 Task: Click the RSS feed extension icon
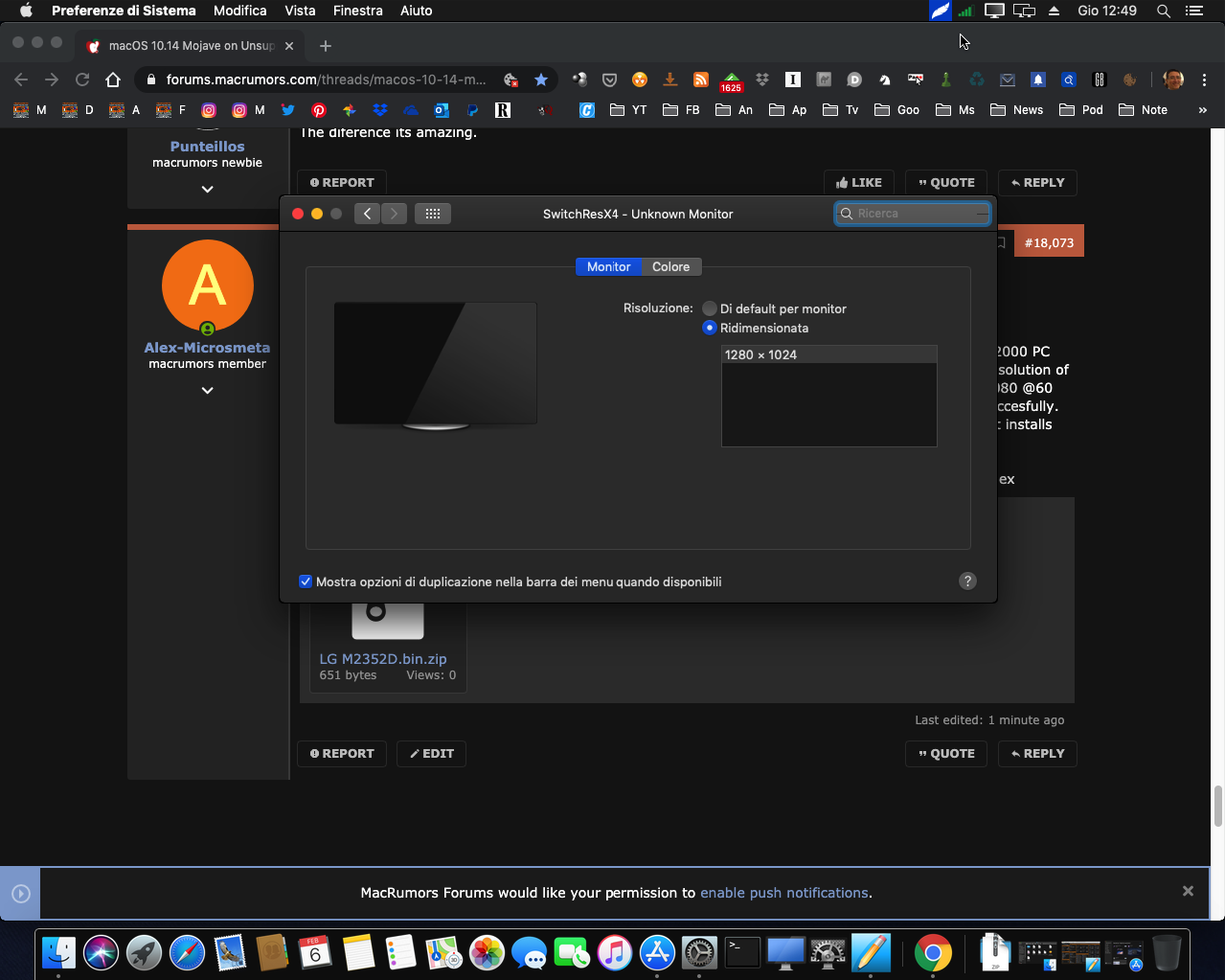point(701,80)
